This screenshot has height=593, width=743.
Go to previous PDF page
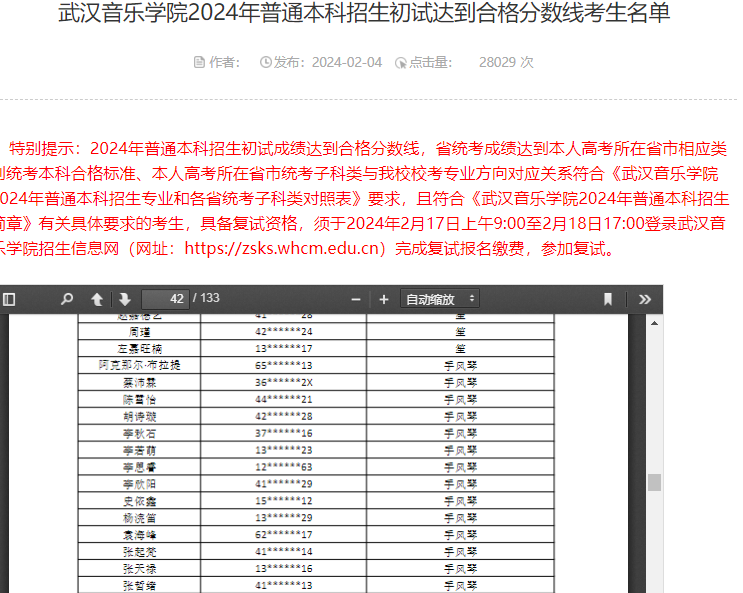[97, 299]
